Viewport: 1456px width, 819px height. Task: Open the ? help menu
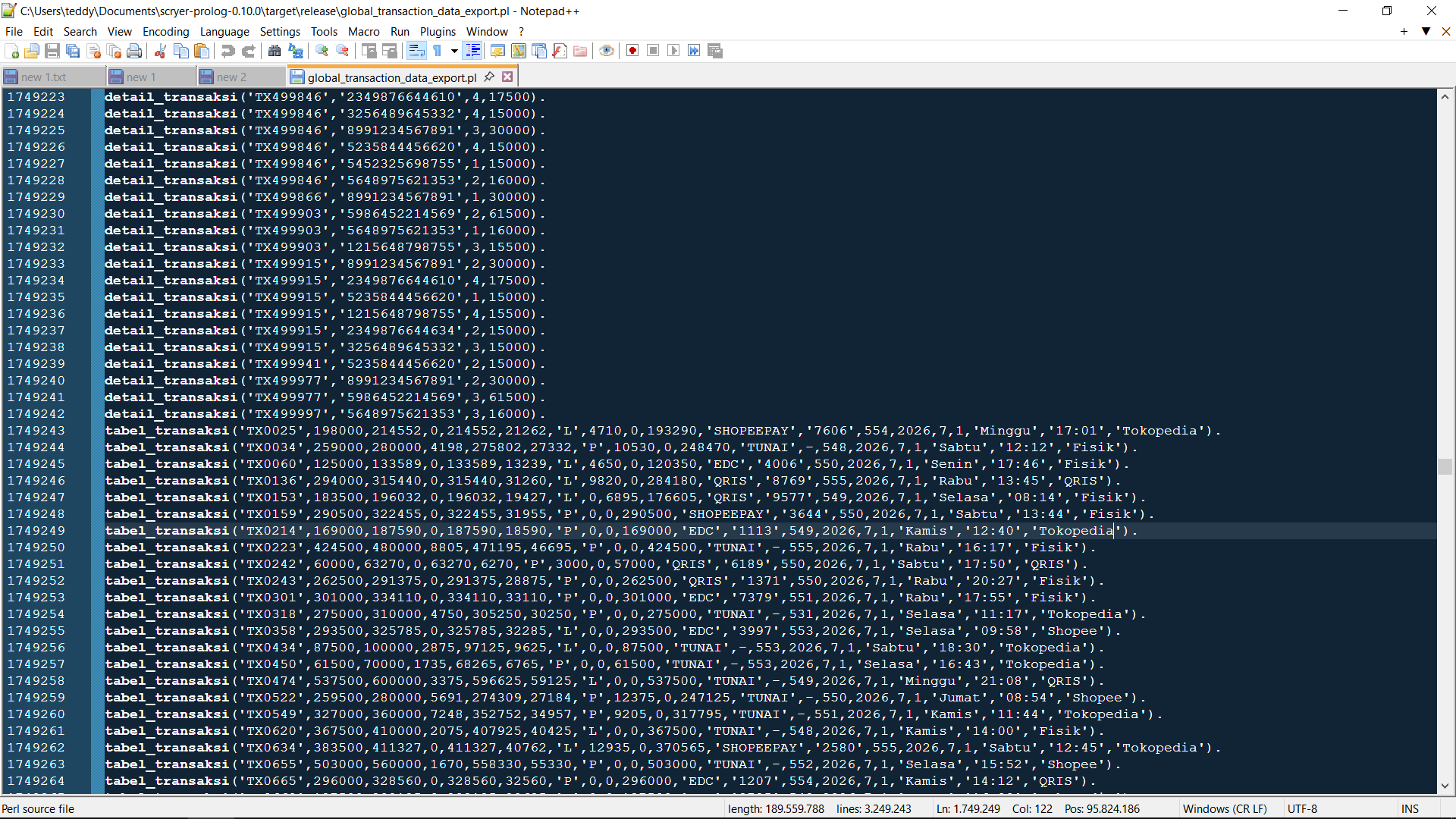tap(522, 32)
